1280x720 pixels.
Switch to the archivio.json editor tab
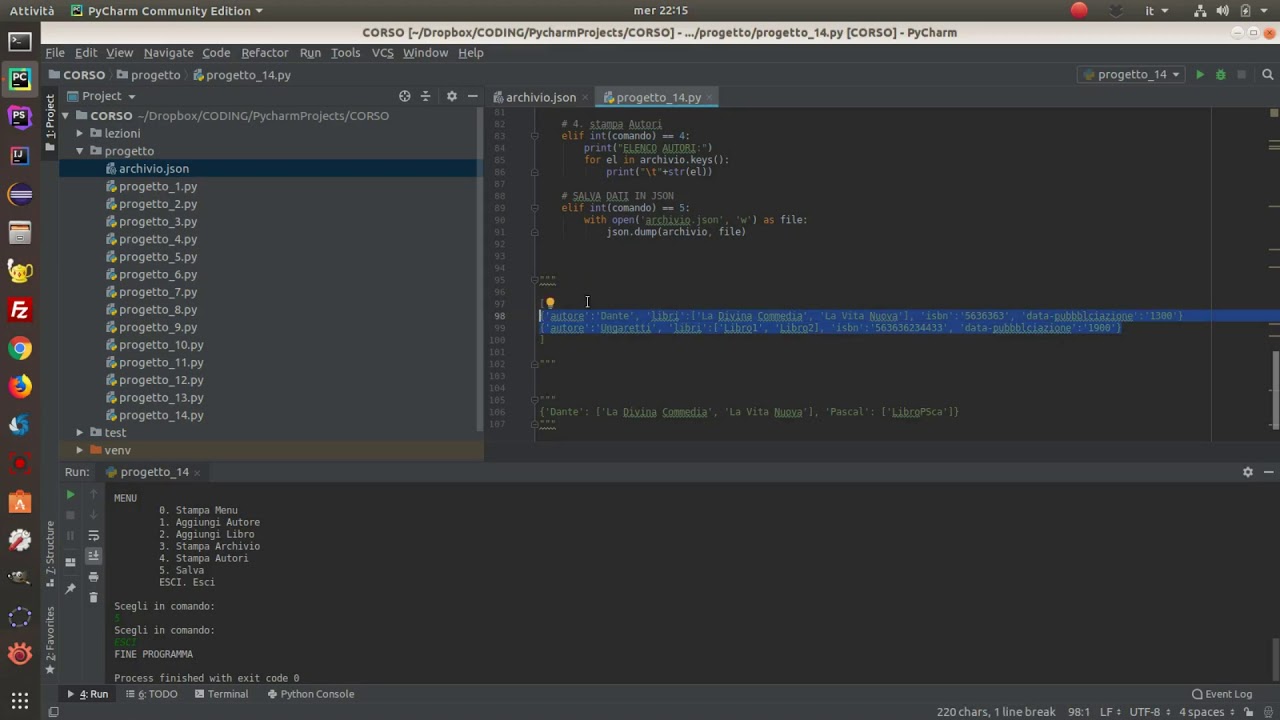tap(540, 97)
